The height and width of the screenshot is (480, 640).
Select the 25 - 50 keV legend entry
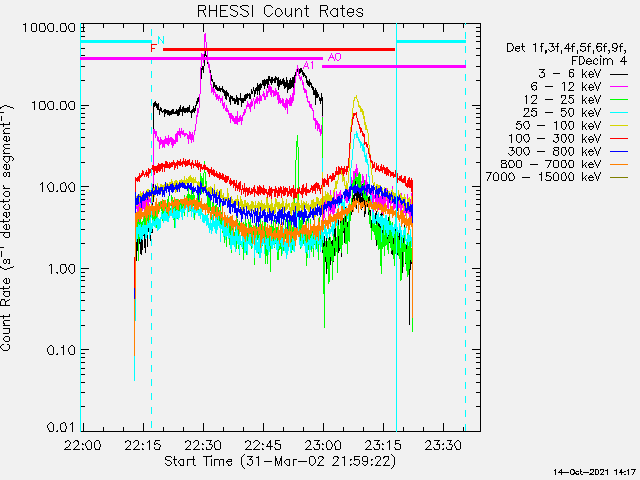(x=576, y=112)
